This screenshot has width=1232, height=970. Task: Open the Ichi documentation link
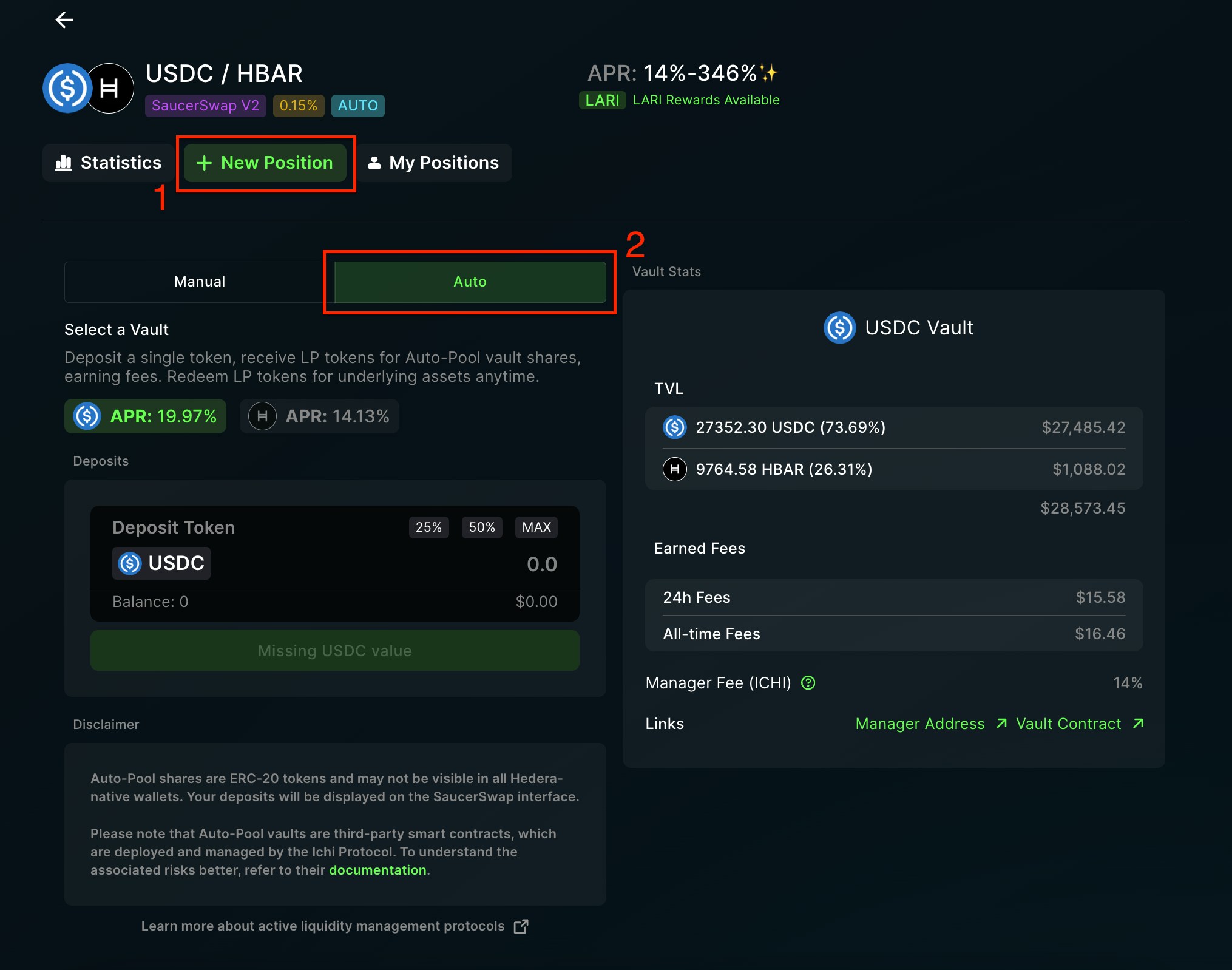coord(377,870)
